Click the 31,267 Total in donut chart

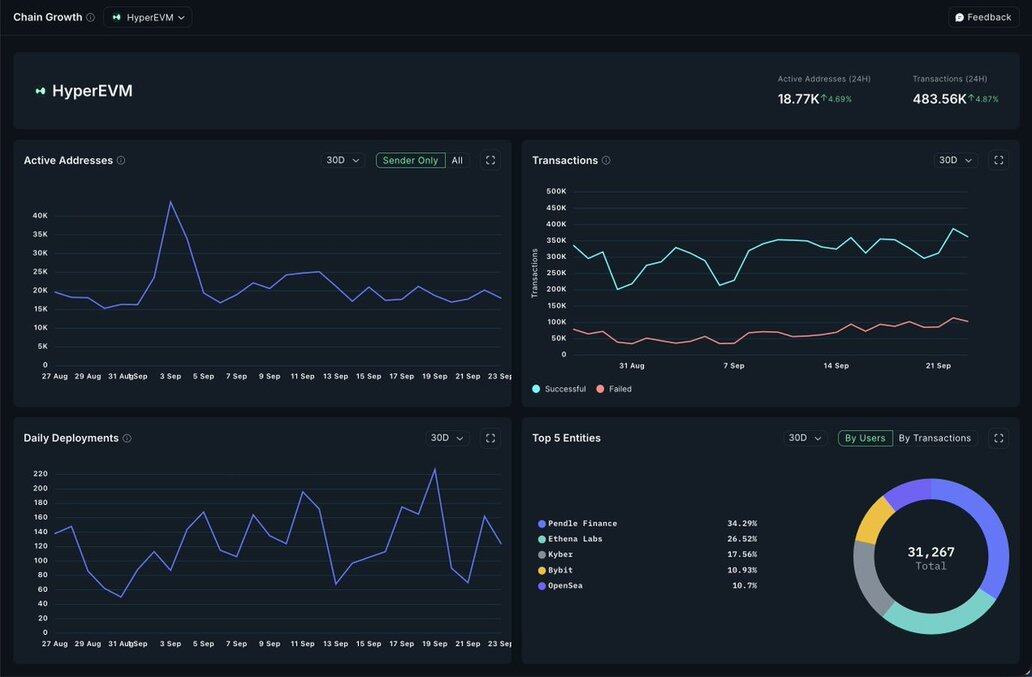pos(931,558)
